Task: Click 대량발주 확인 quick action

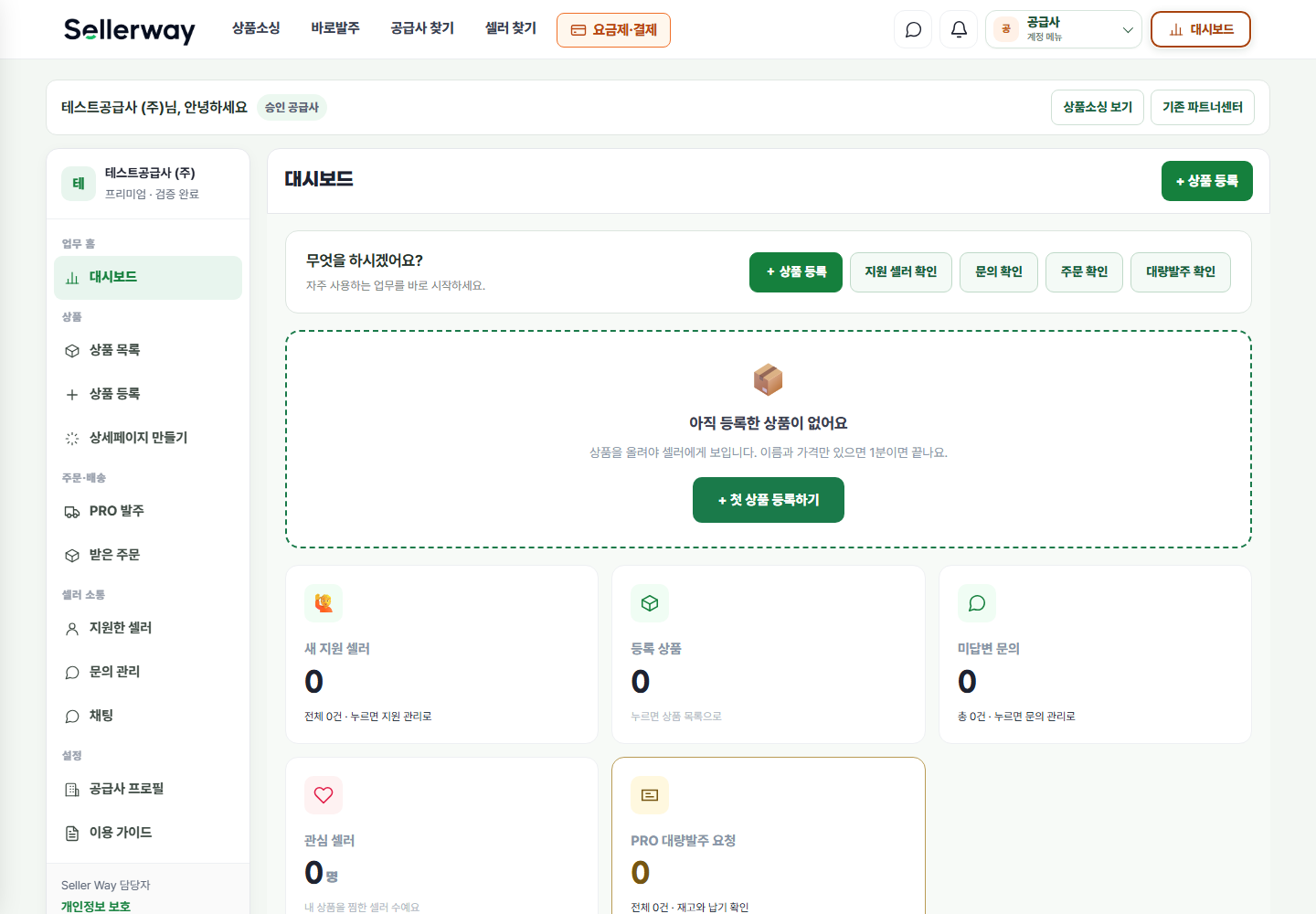Action: point(1181,272)
